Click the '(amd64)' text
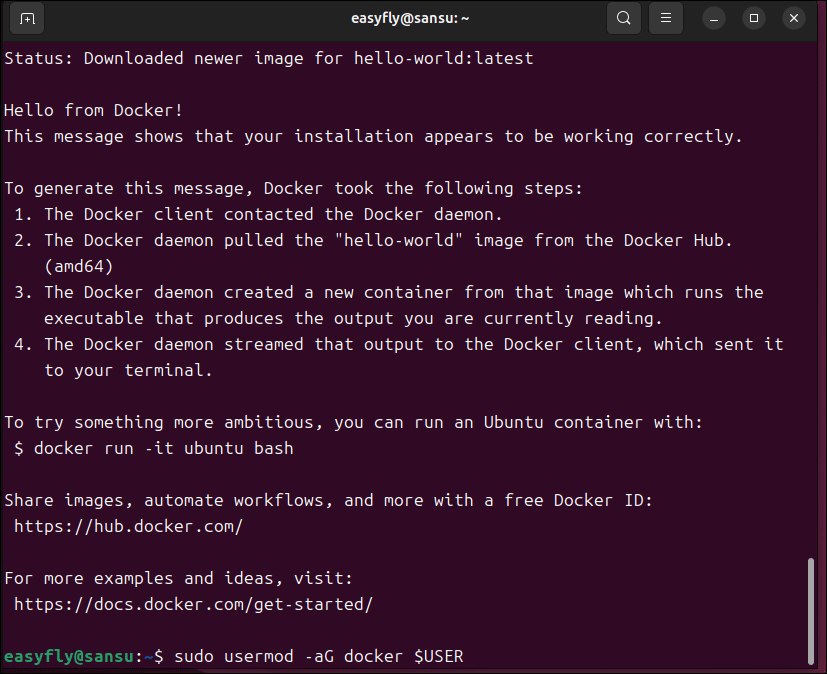This screenshot has height=674, width=827. pyautogui.click(x=79, y=266)
